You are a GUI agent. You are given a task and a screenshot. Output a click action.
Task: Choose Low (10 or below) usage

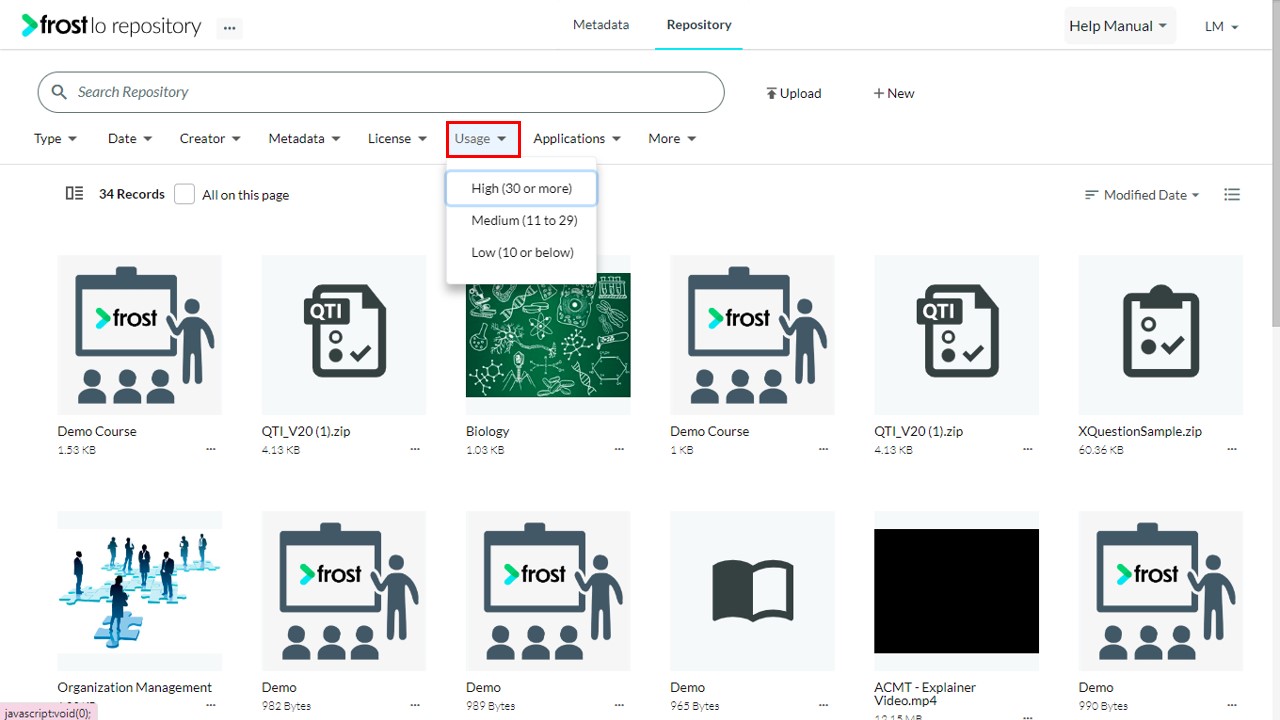tap(522, 252)
